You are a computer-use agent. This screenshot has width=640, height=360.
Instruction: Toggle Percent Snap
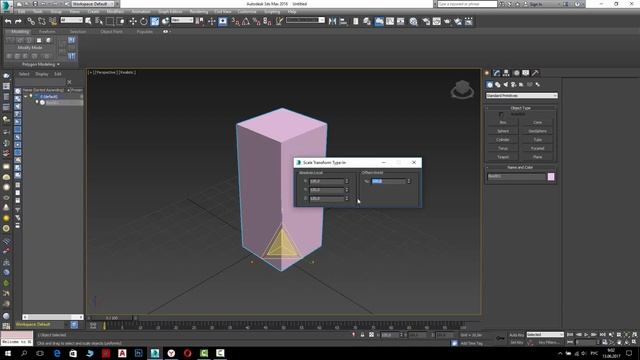pos(256,21)
